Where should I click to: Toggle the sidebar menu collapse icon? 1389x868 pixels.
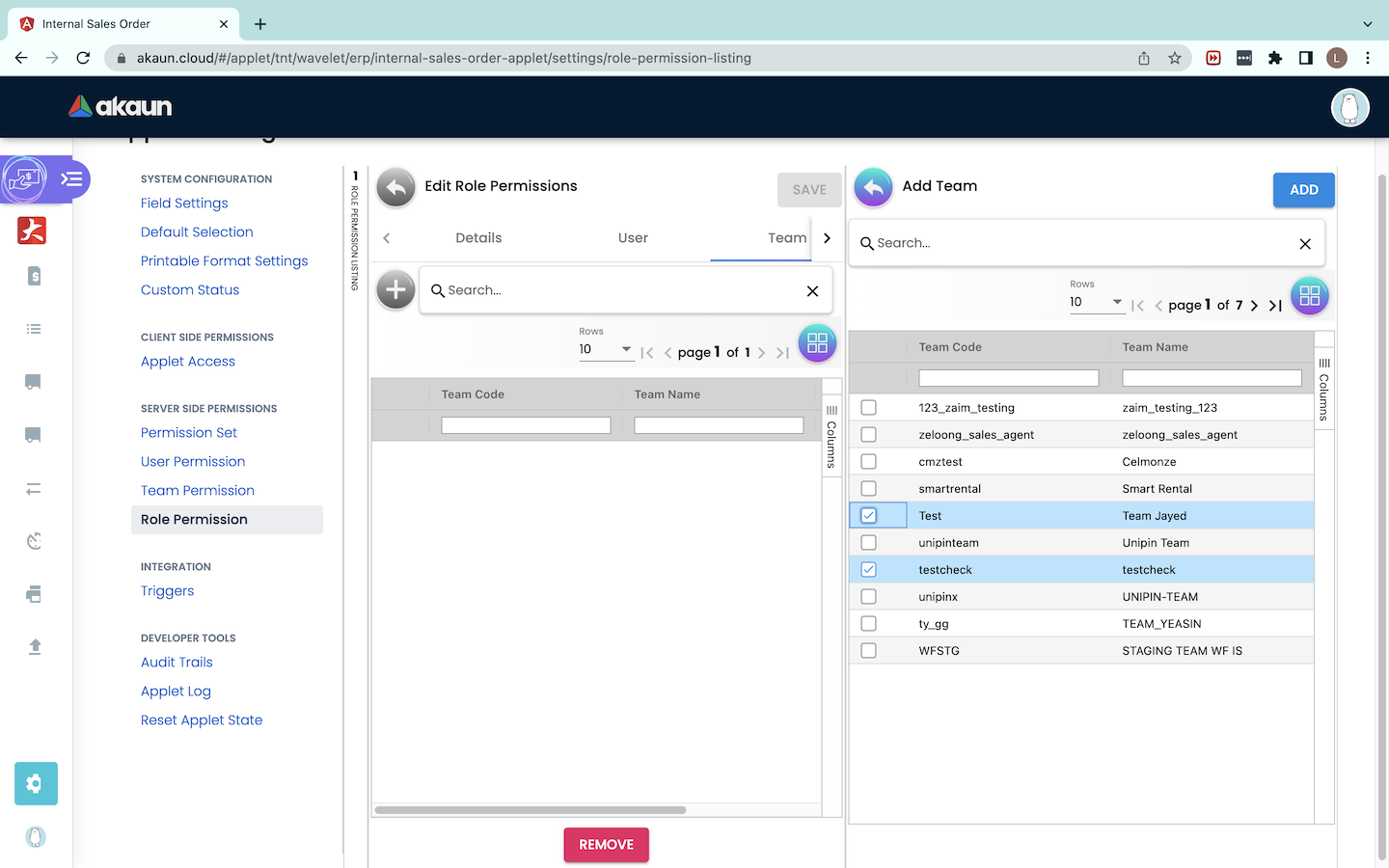71,179
